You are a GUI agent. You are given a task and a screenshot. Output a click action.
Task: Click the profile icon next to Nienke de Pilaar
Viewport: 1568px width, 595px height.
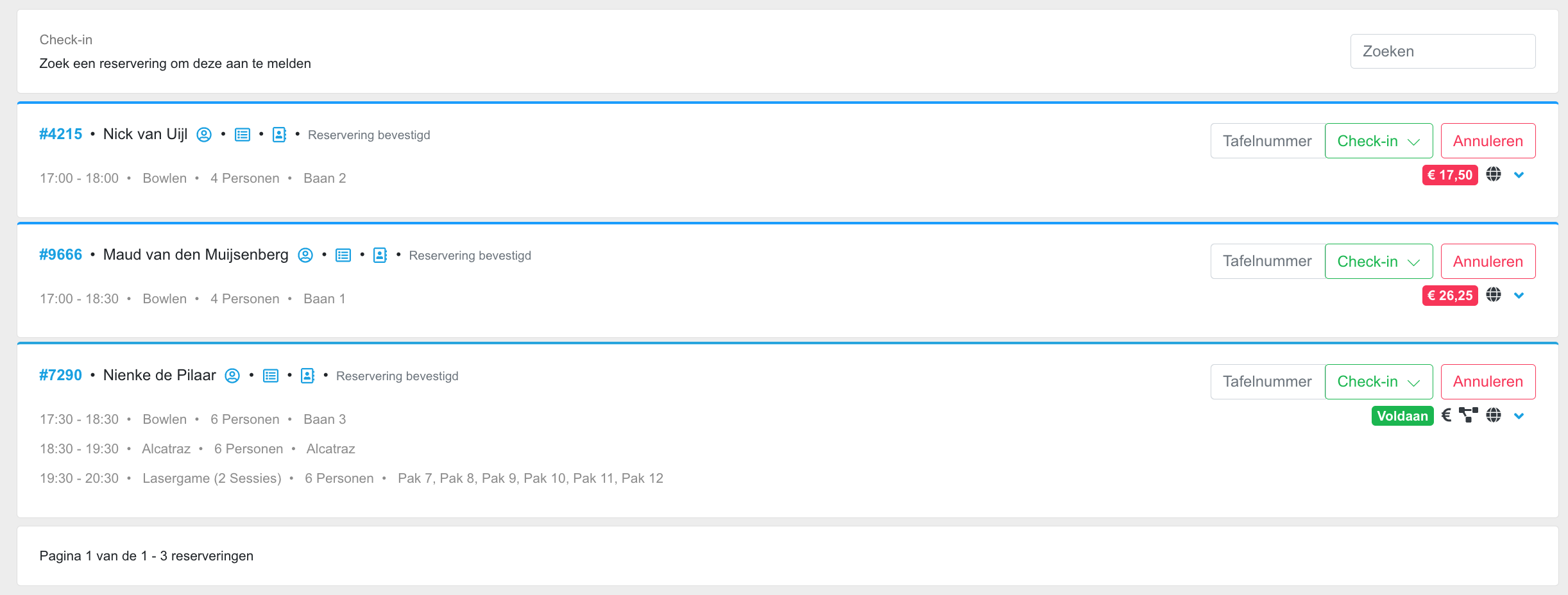[232, 376]
